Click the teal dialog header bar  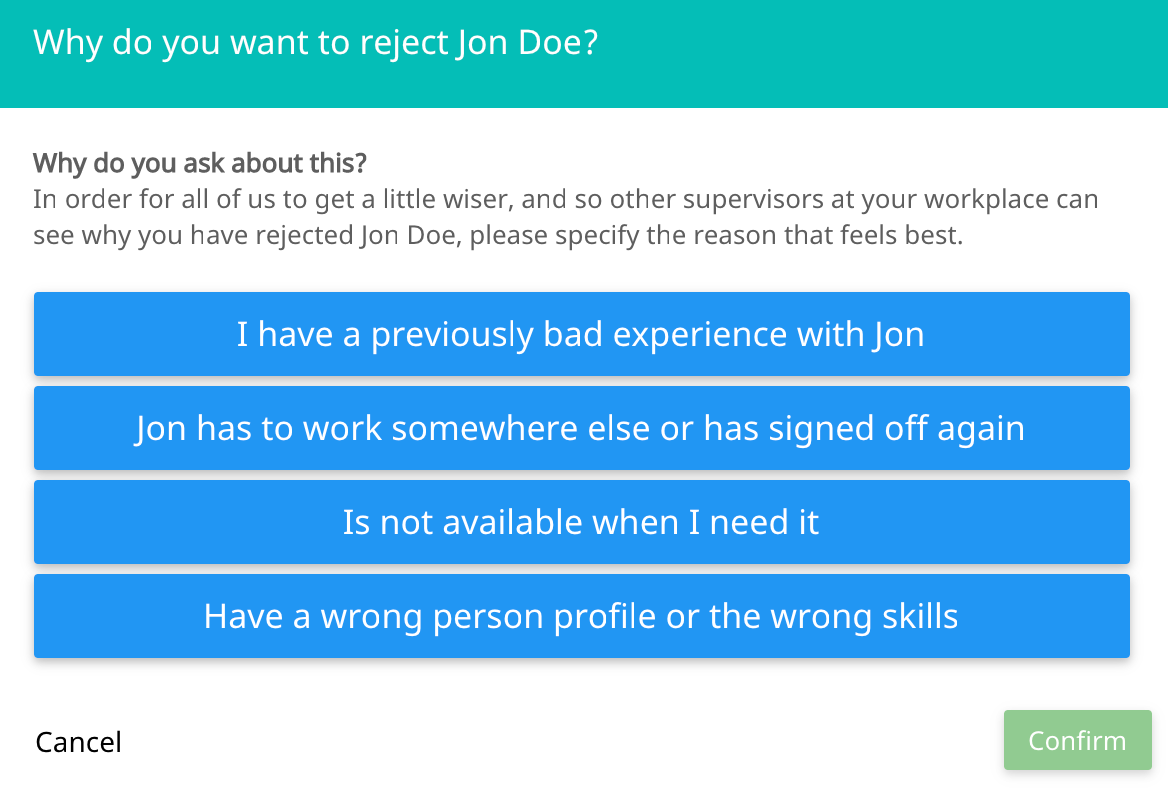pos(584,54)
